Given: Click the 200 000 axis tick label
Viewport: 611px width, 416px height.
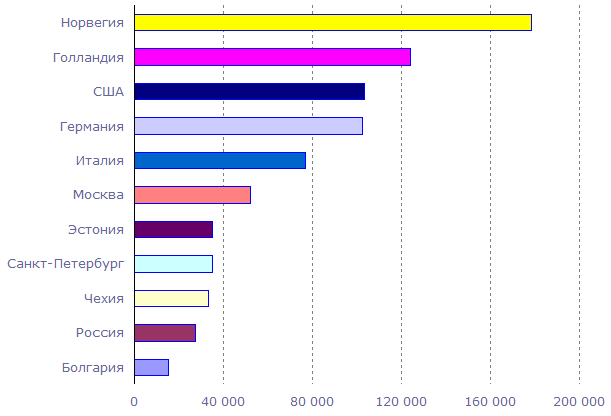Looking at the screenshot, I should click(579, 402).
